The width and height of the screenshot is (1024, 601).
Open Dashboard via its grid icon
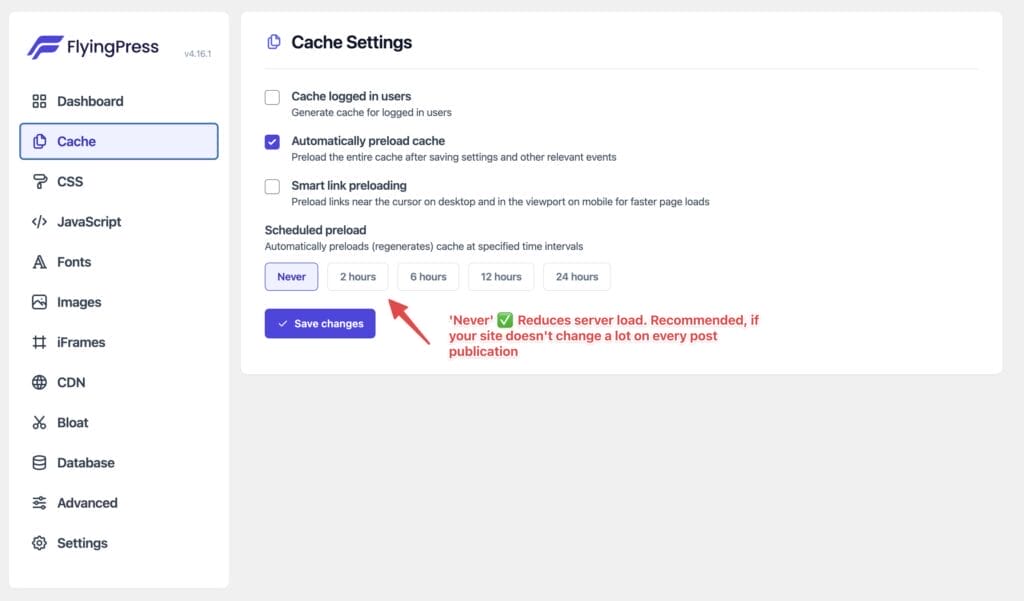(x=40, y=101)
